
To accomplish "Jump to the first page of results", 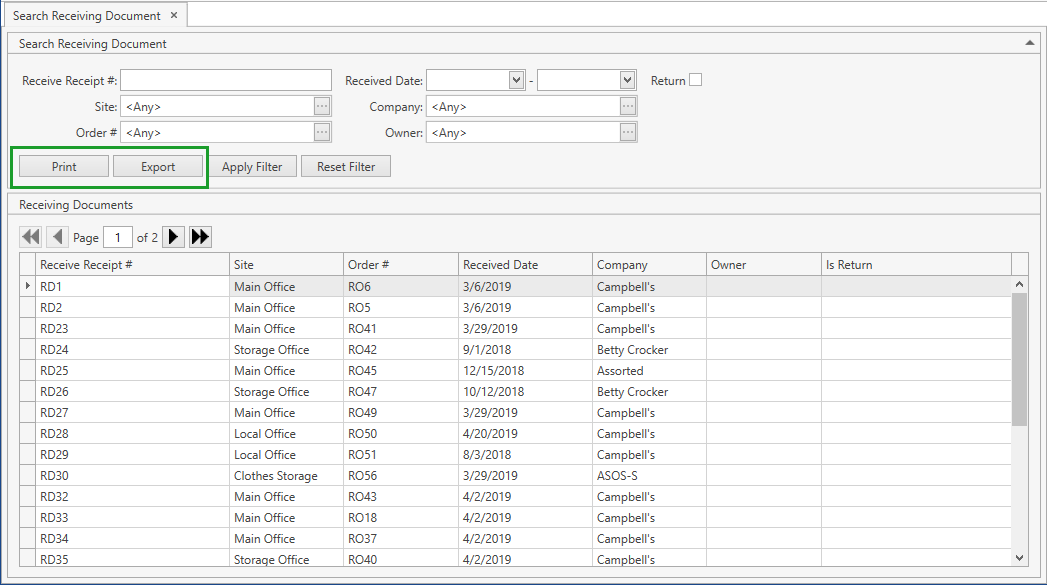I will click(30, 236).
